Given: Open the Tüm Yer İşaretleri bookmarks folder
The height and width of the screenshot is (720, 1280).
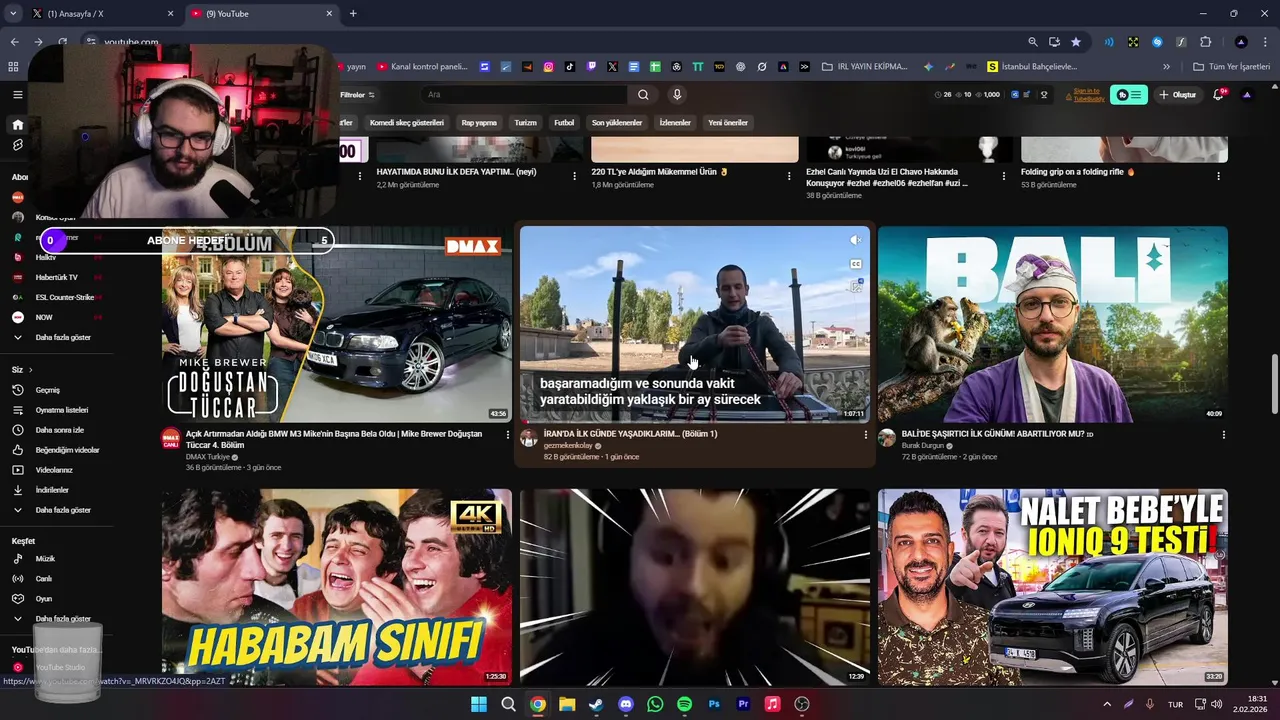Looking at the screenshot, I should pos(1232,67).
